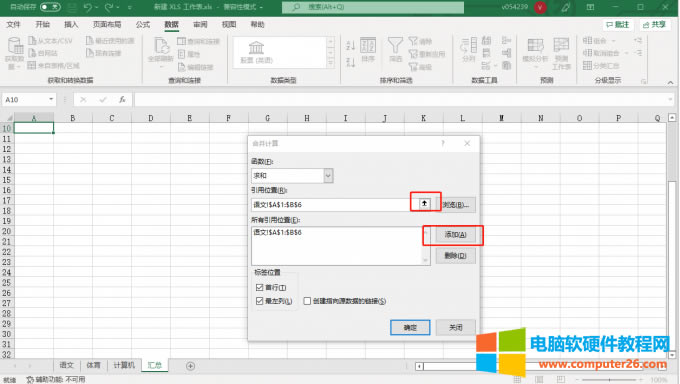This screenshot has height=384, width=680.
Task: Enable create links to source data checkbox
Action: pos(307,301)
